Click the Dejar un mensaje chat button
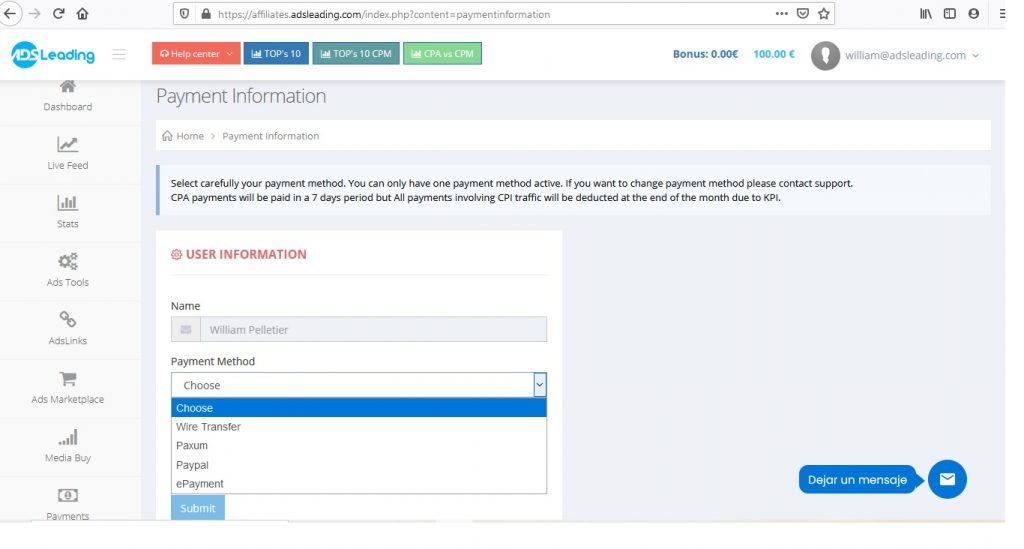This screenshot has height=549, width=1024. click(x=857, y=480)
